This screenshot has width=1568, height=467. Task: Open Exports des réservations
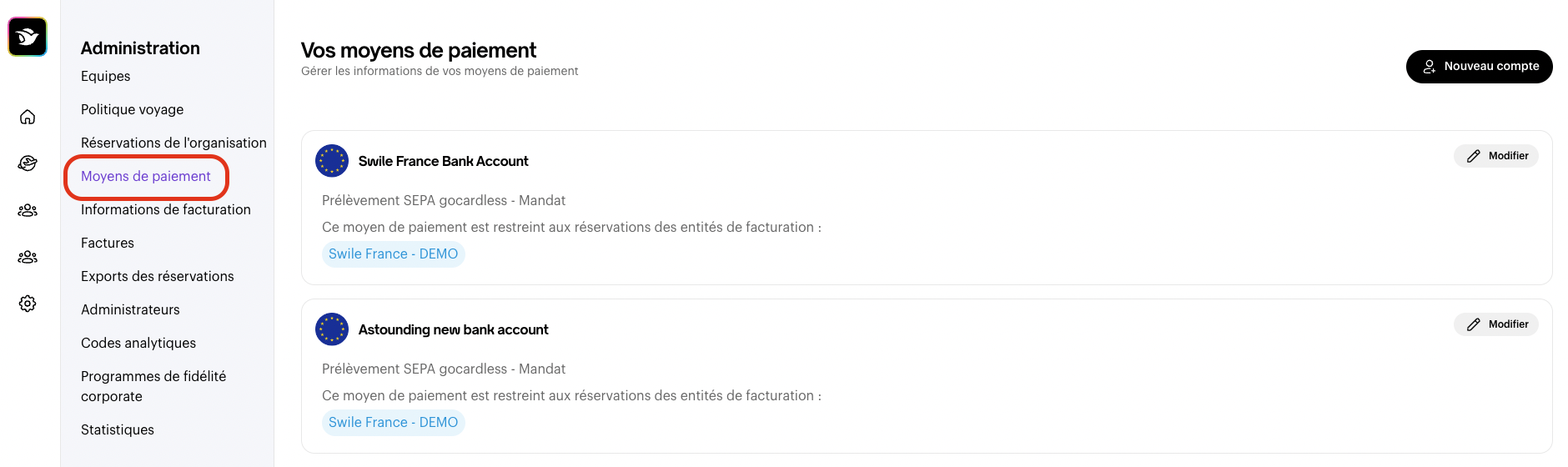[158, 276]
